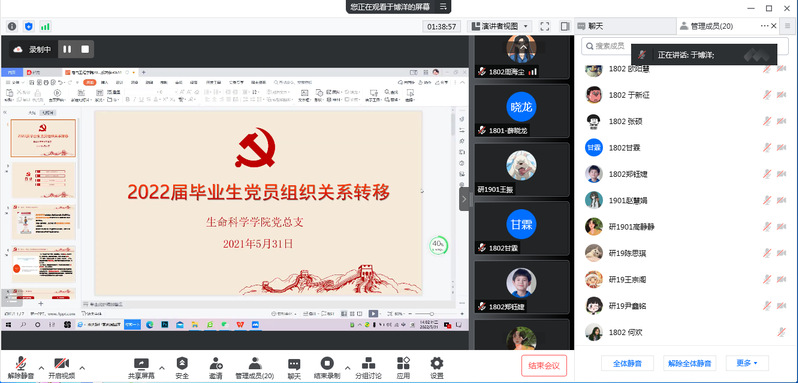Select the 研1901王振 video tile
This screenshot has width=798, height=383.
point(522,169)
